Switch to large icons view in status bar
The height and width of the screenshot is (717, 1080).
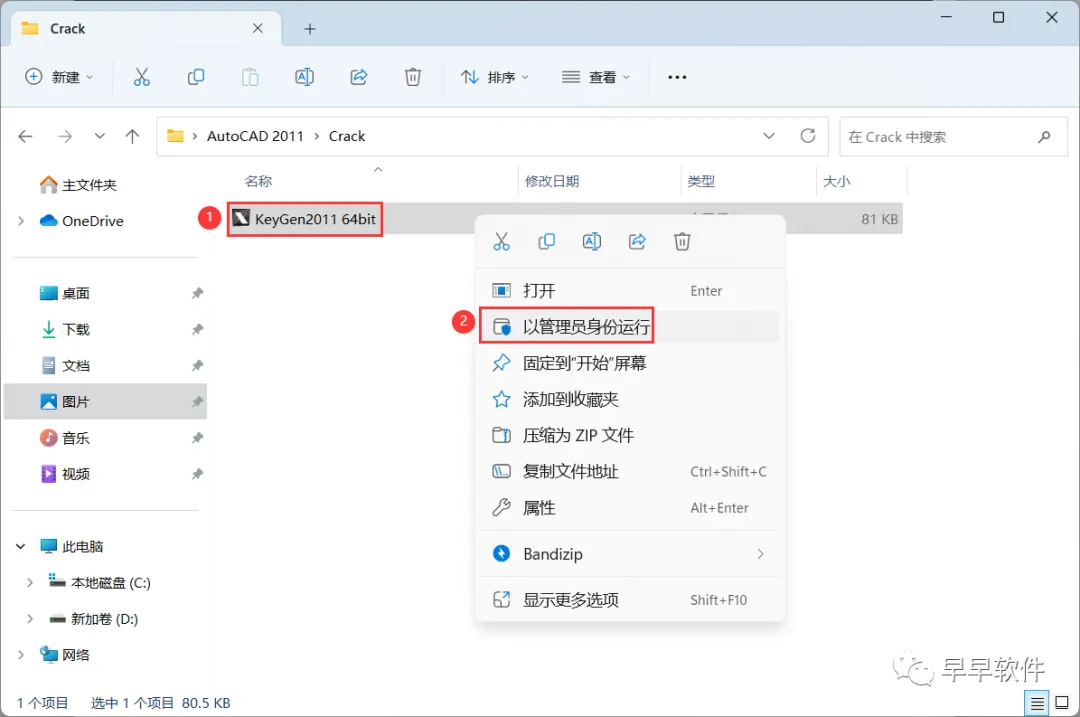tap(1062, 703)
